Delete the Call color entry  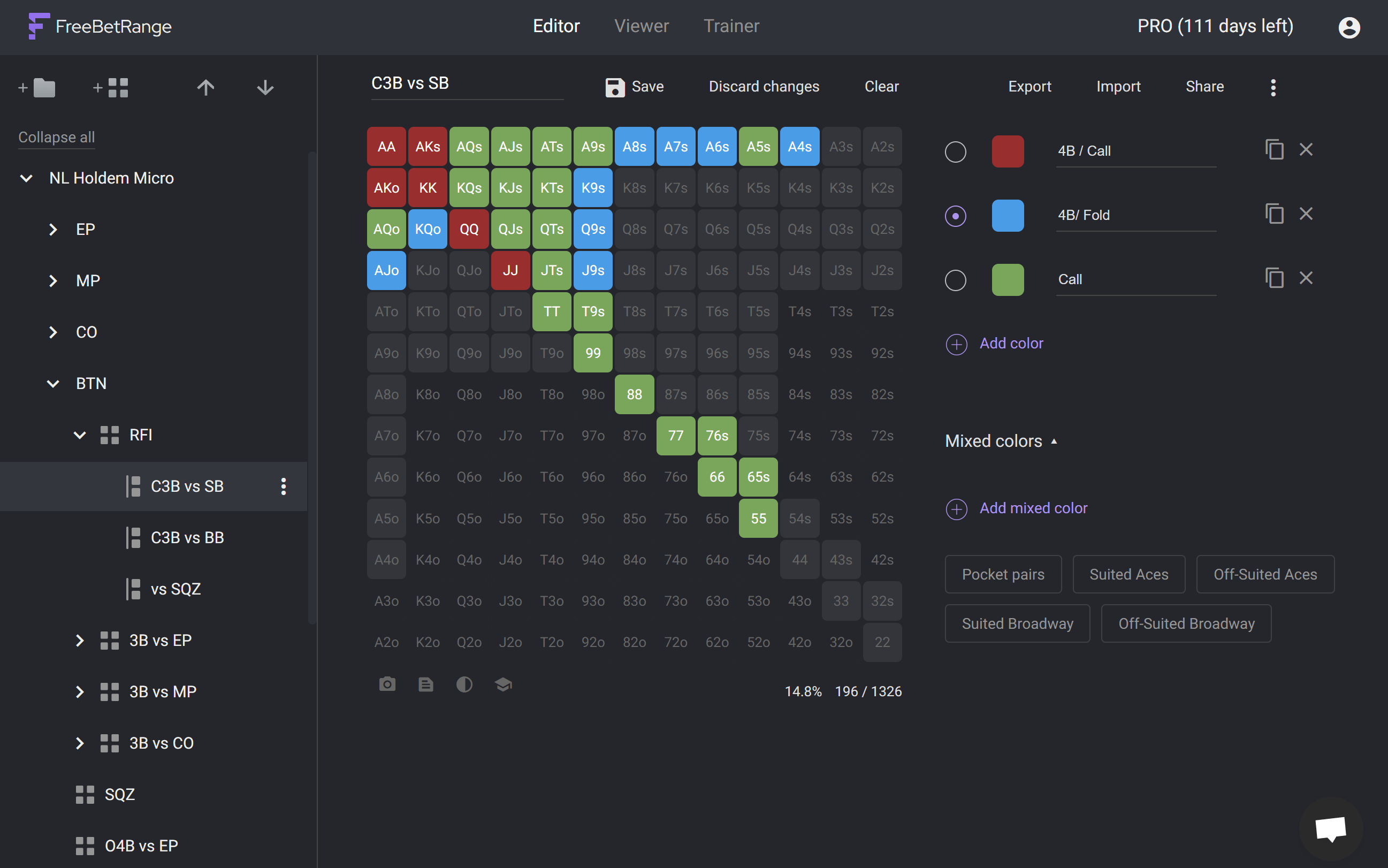[1306, 278]
